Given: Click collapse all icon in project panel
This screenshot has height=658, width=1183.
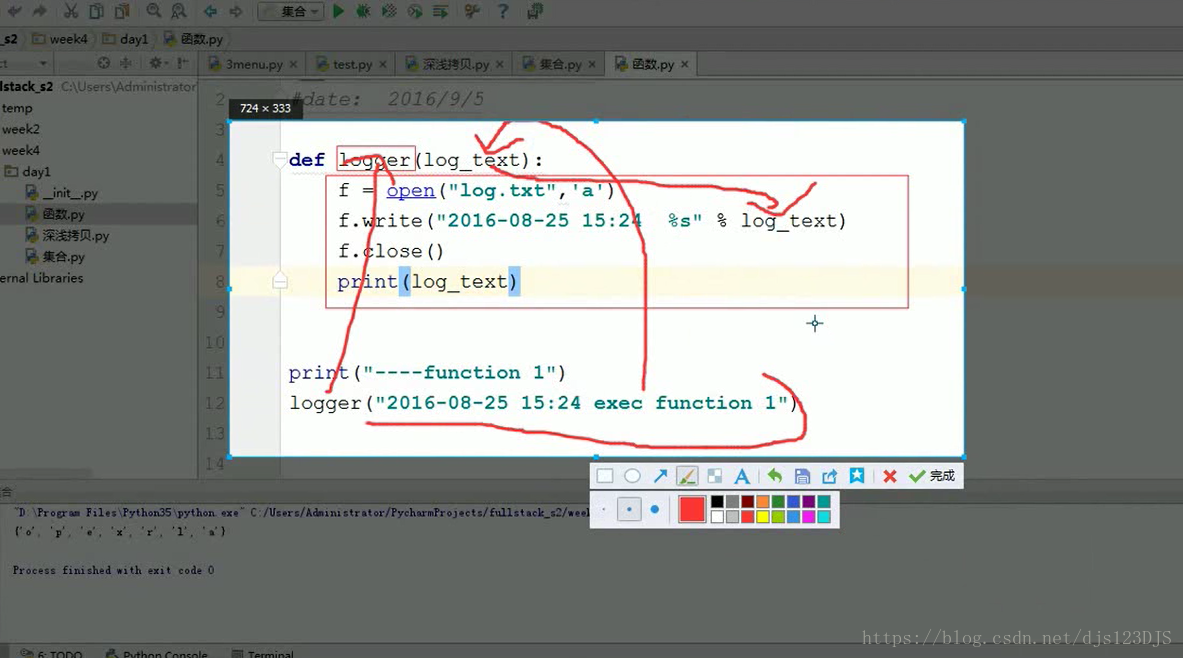Looking at the screenshot, I should tap(125, 63).
